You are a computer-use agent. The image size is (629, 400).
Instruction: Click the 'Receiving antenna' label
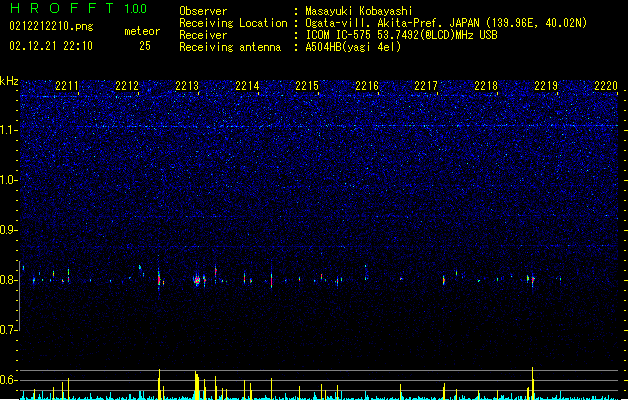[x=230, y=47]
